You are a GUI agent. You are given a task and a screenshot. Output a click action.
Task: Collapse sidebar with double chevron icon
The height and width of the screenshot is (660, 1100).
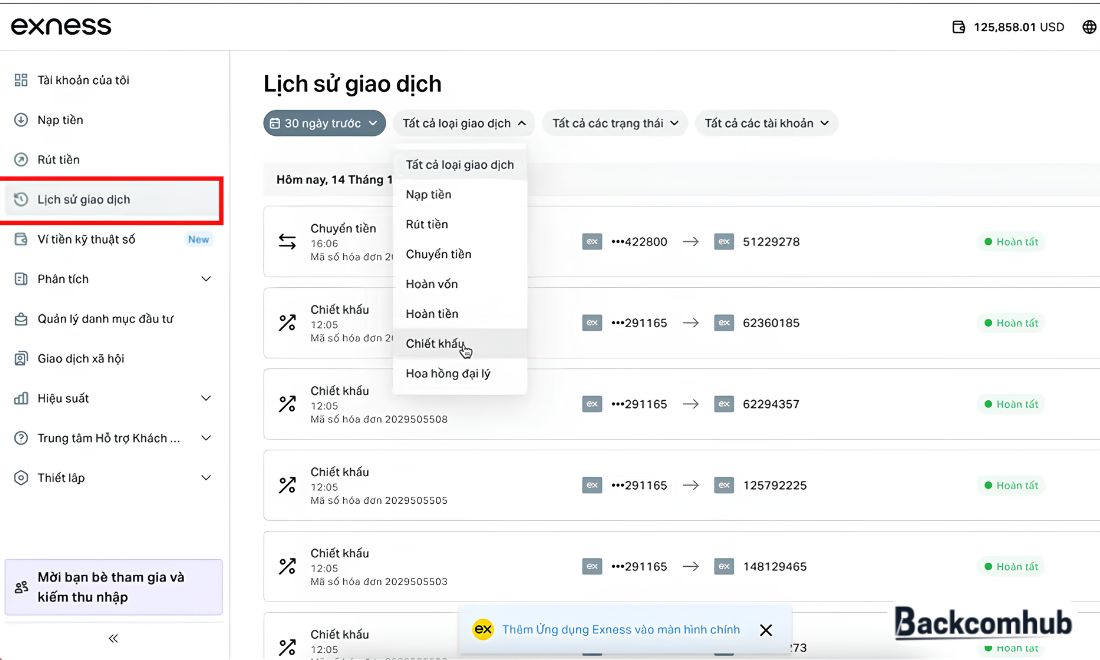(x=113, y=638)
